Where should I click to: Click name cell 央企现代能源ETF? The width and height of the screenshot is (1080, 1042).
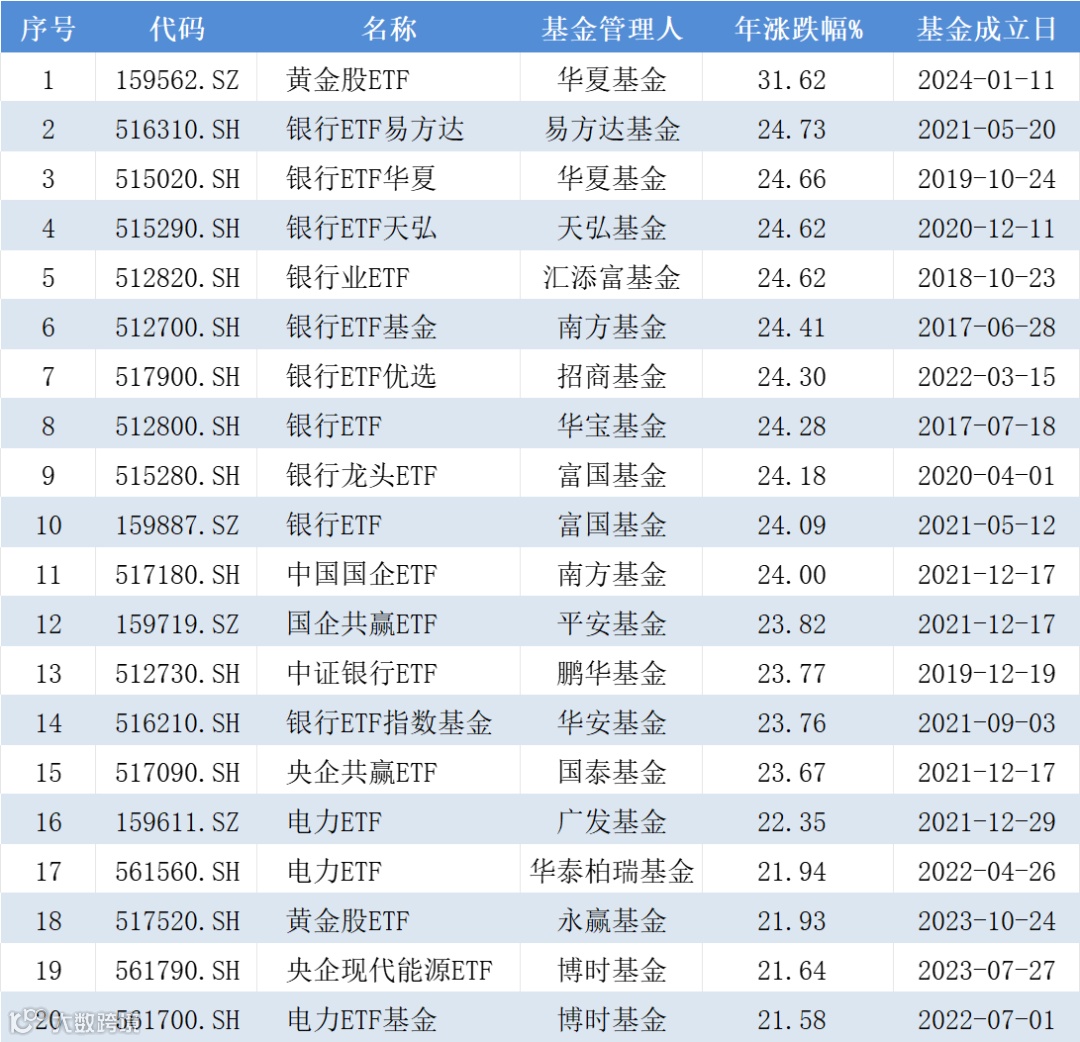(x=389, y=971)
